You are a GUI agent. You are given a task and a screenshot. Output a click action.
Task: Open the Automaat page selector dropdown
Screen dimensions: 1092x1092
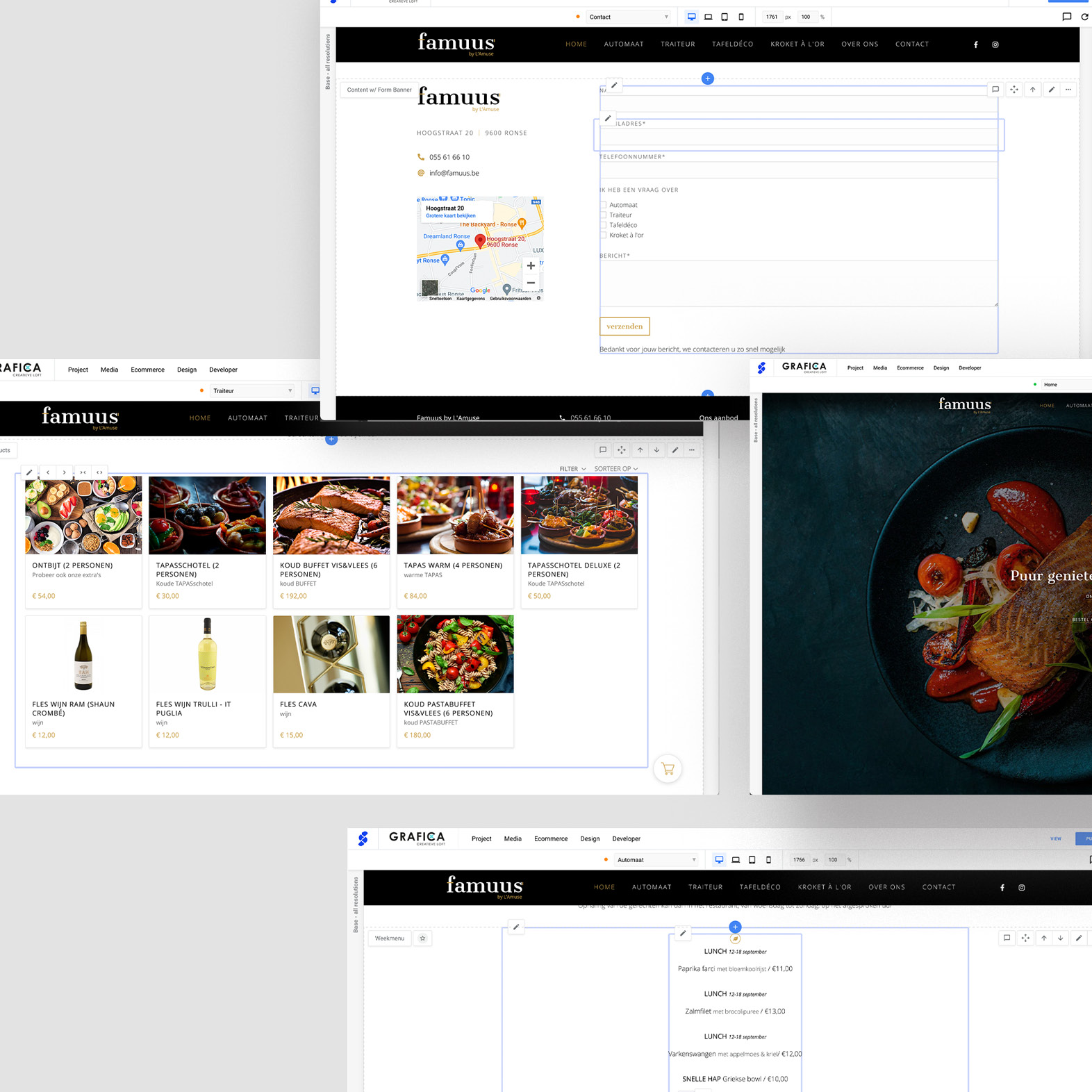[656, 860]
